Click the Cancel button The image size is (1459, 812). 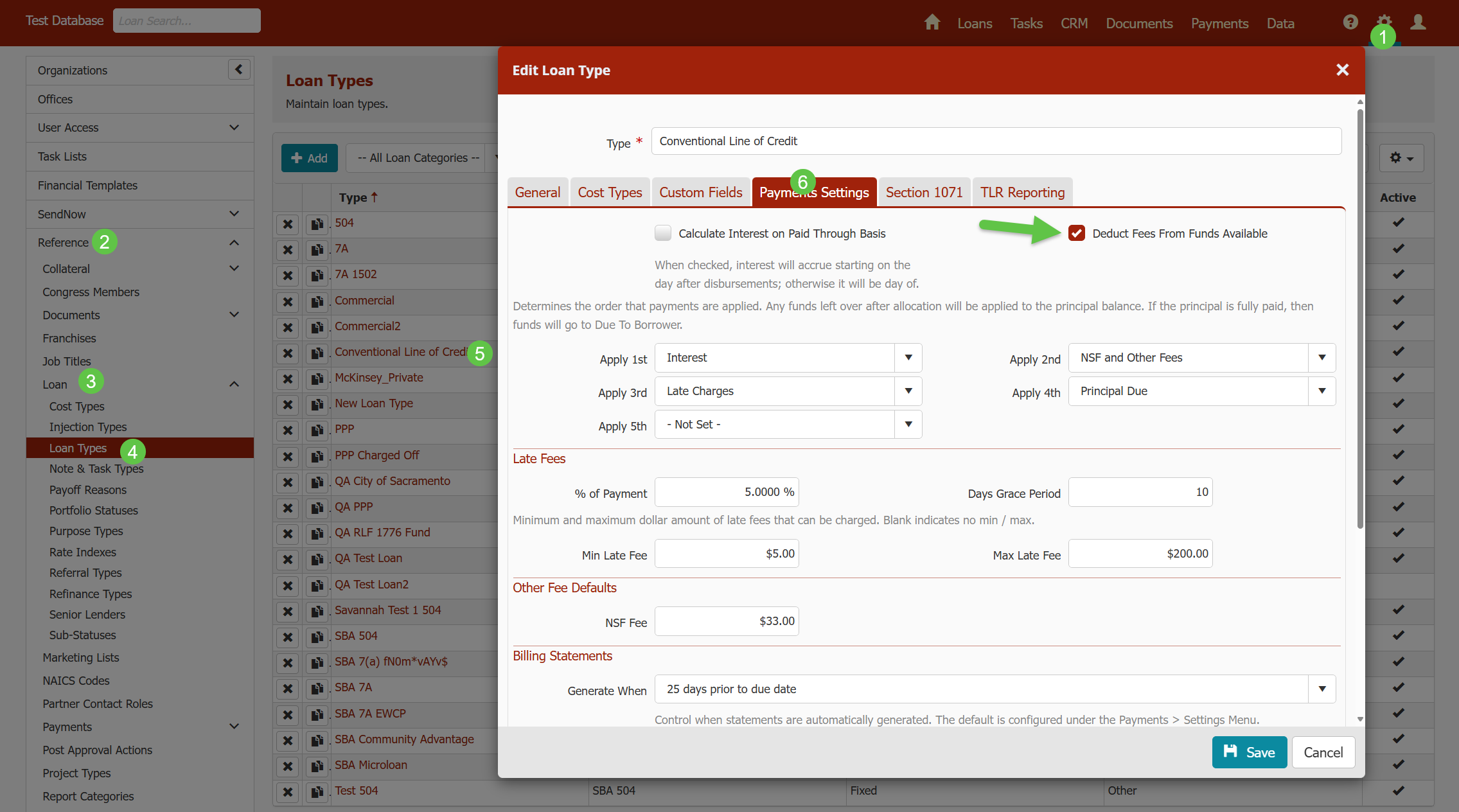click(1323, 752)
